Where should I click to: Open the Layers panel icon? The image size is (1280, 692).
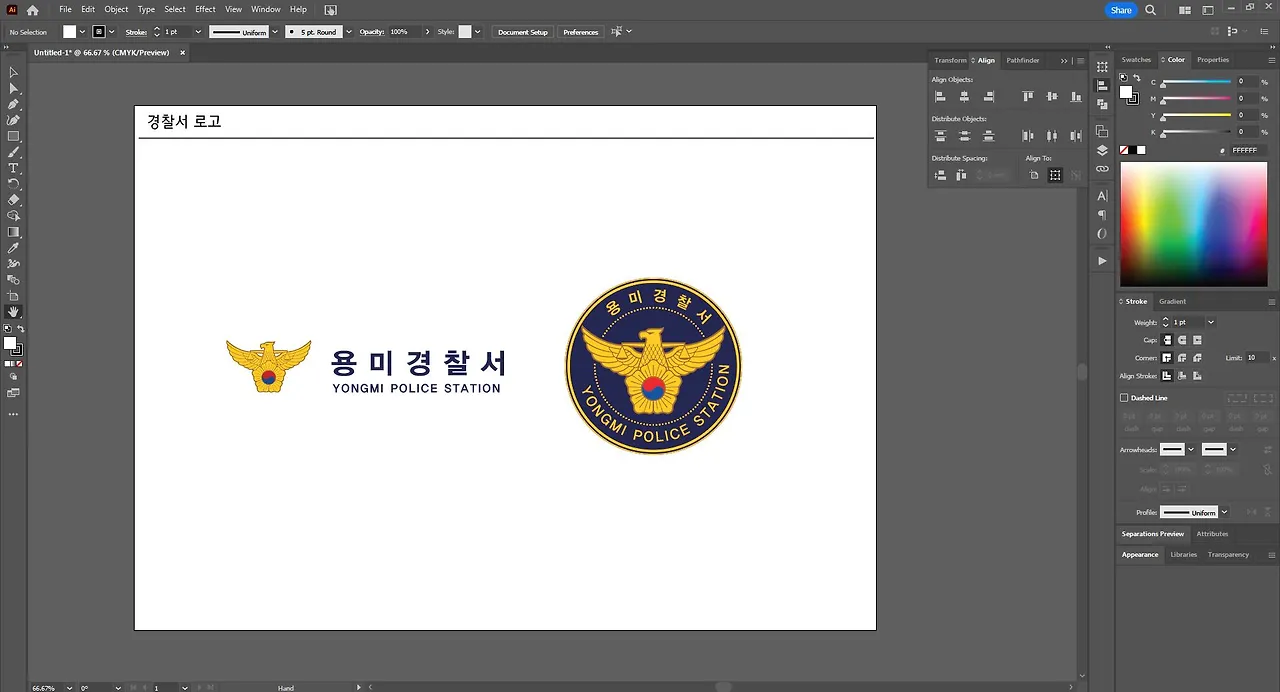(1102, 150)
